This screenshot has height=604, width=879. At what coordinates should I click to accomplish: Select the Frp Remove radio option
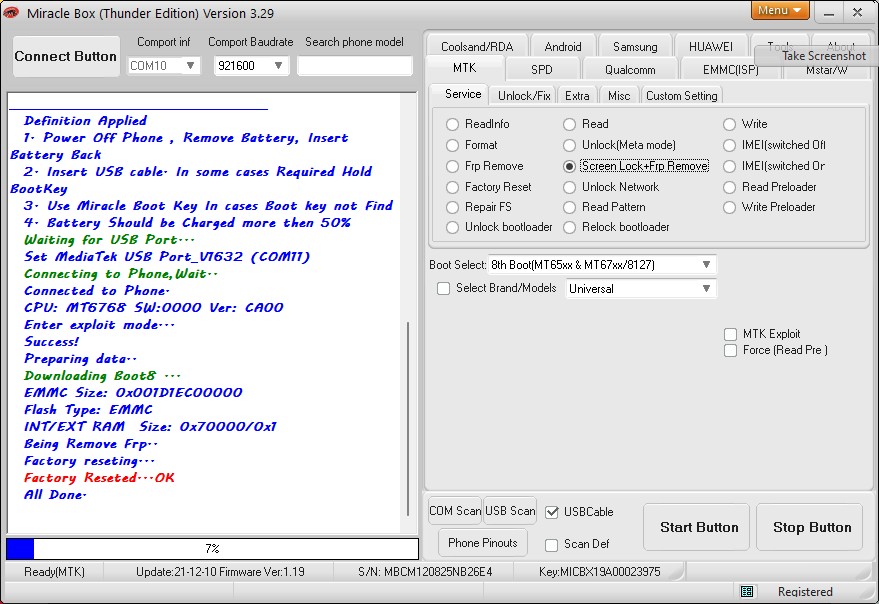point(452,166)
